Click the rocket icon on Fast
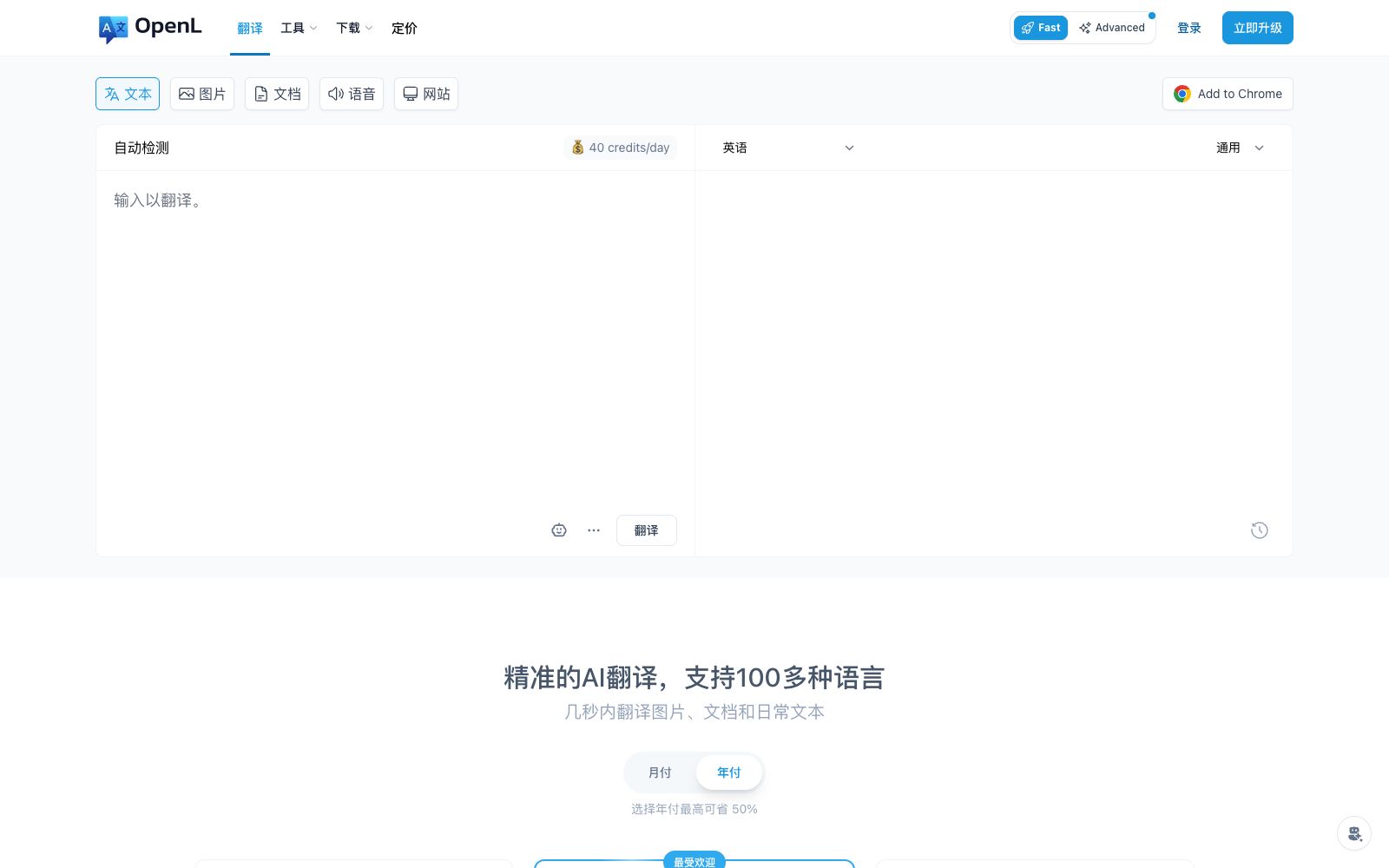Screen dimensions: 1389x868 pyautogui.click(x=1028, y=28)
